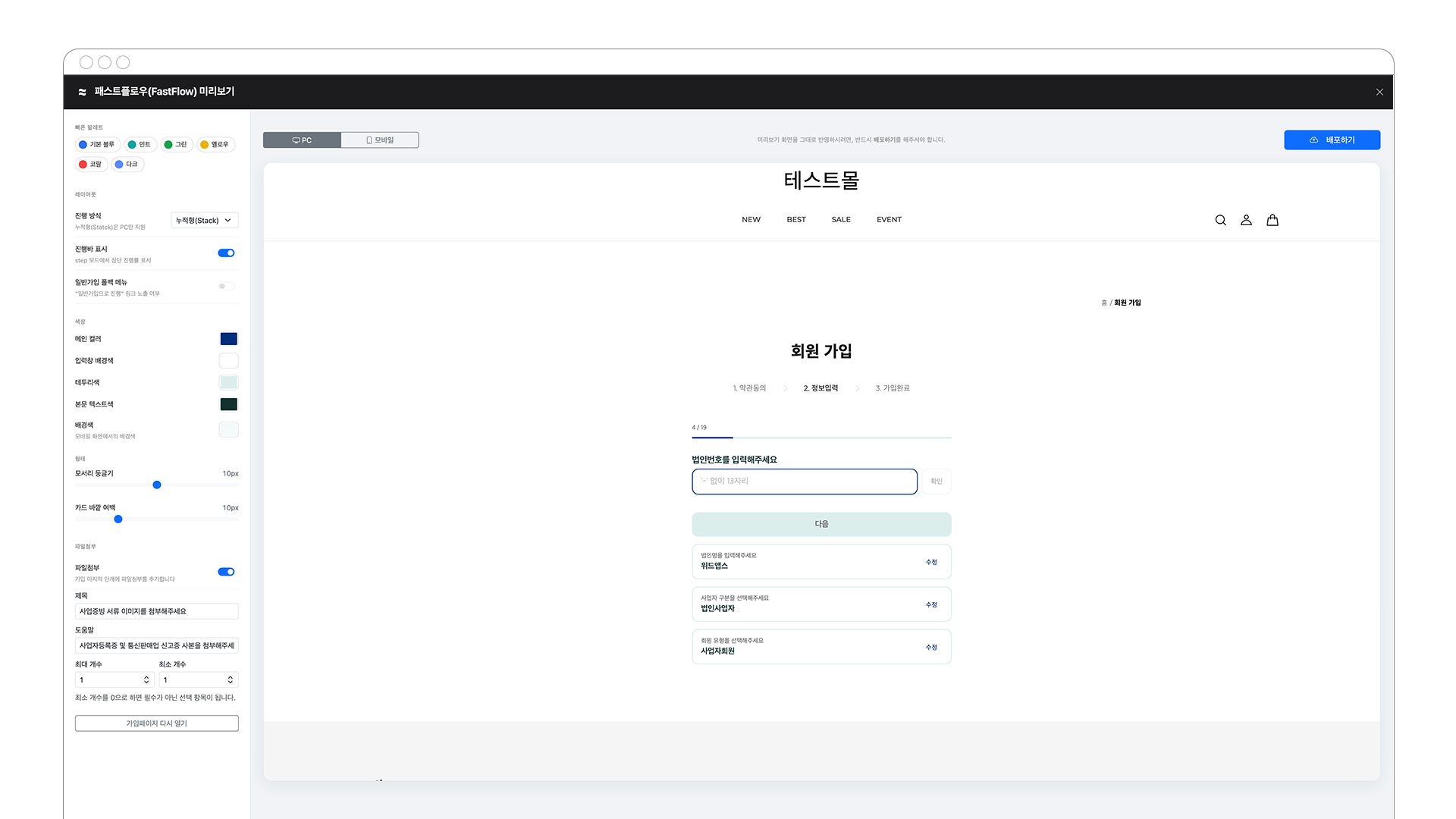Open the 테두리색 color swatch

[x=228, y=383]
